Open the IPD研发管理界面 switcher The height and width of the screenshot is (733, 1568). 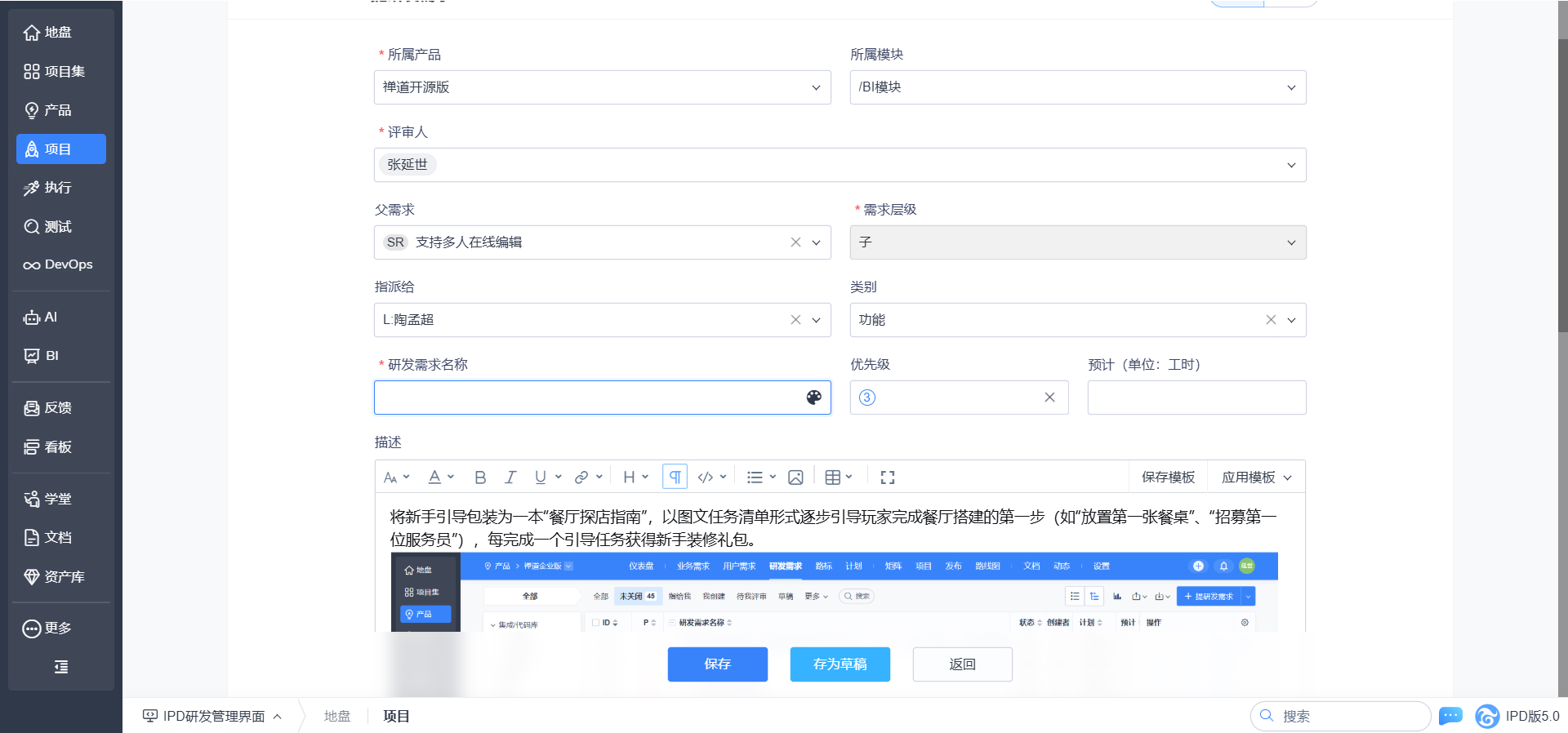click(212, 716)
